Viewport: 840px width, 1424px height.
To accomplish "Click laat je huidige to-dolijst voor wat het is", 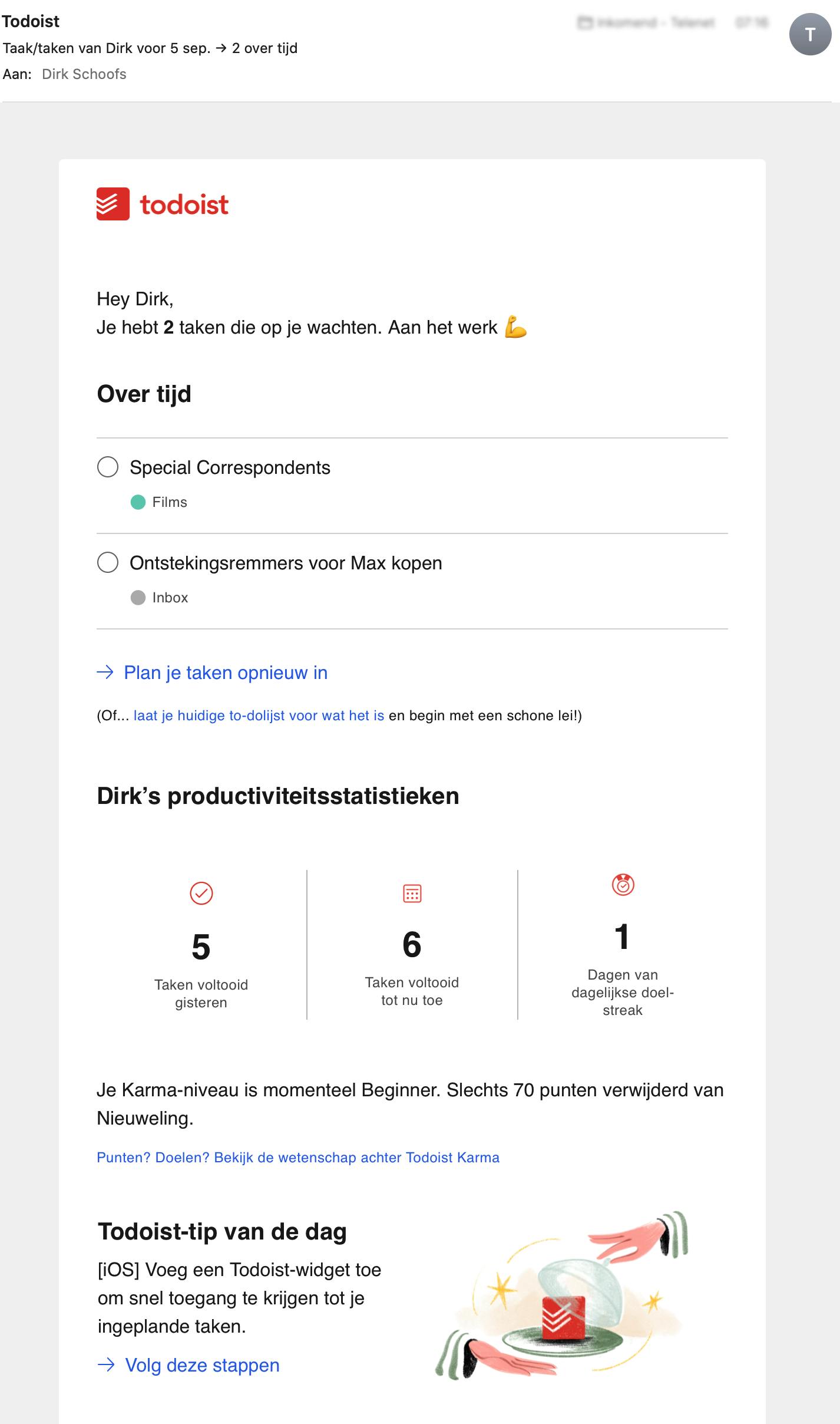I will click(259, 716).
